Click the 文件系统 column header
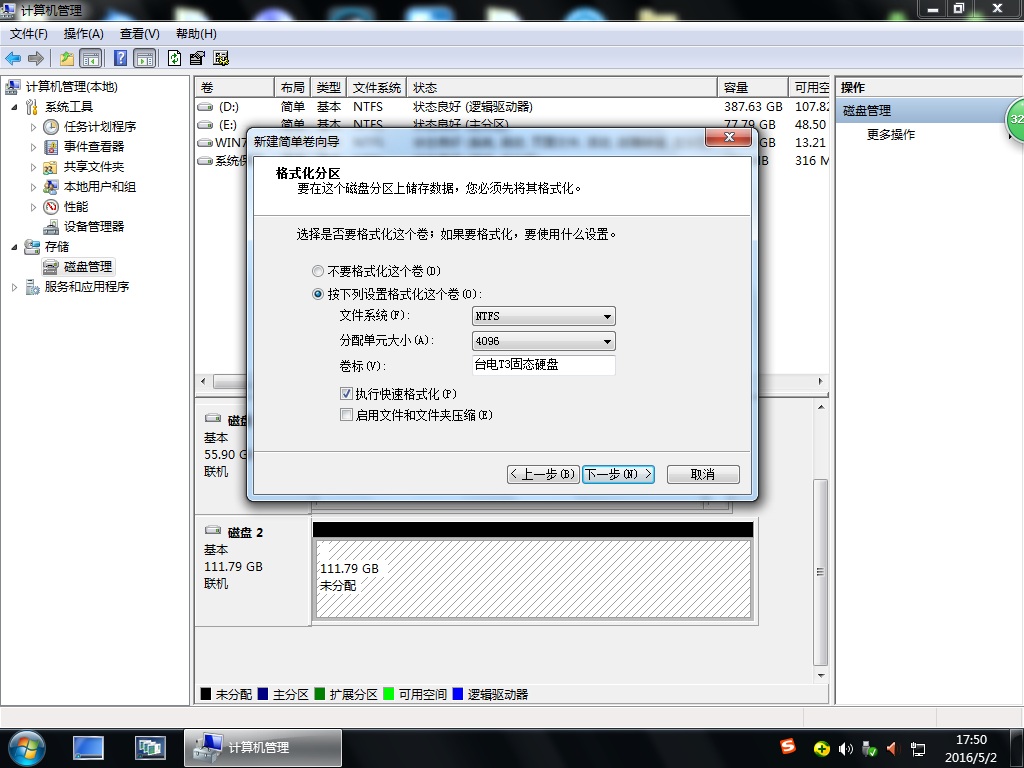The height and width of the screenshot is (768, 1024). point(376,88)
